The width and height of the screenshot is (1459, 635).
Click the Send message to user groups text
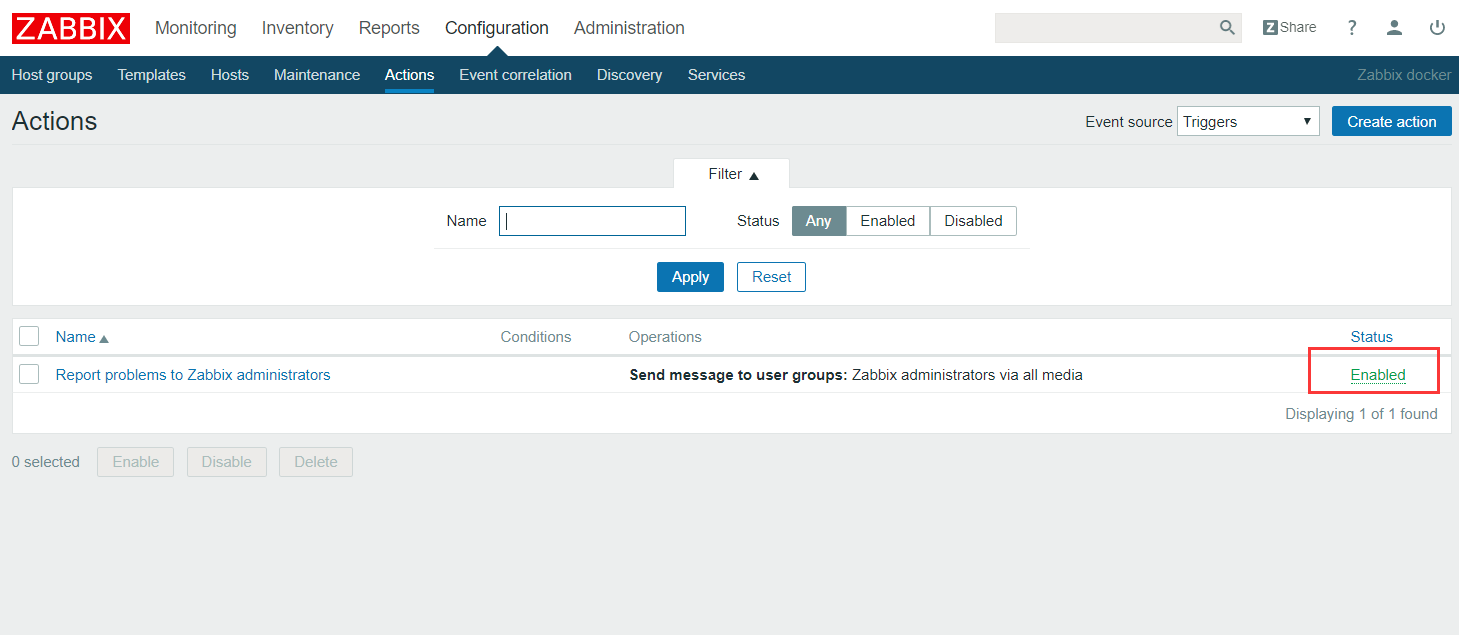(738, 375)
